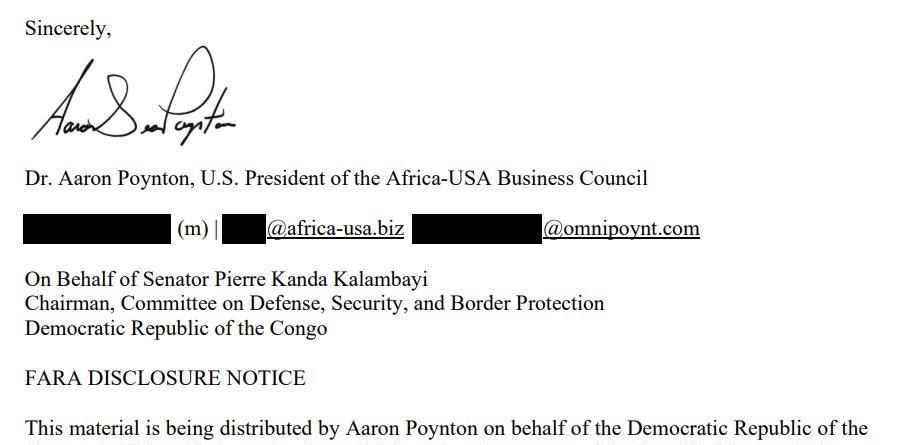
Task: Open the @omnipoynt.com email link
Action: [x=621, y=229]
